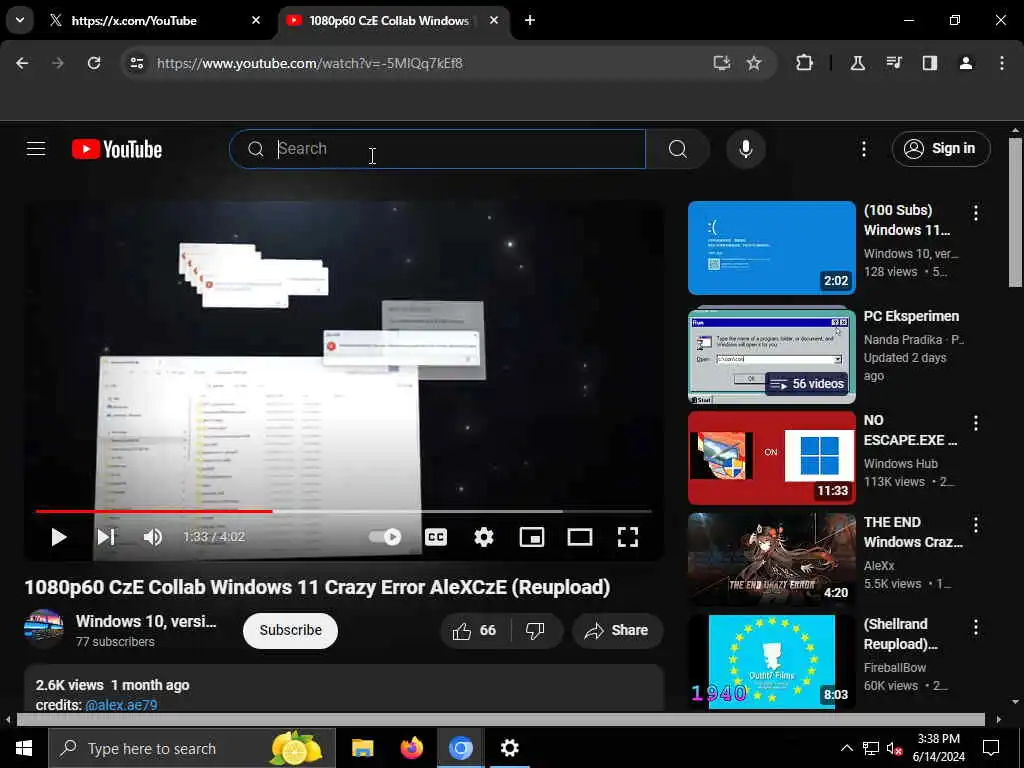Screen dimensions: 1024x768
Task: Open the Chrome three-dot menu
Action: [x=1002, y=63]
